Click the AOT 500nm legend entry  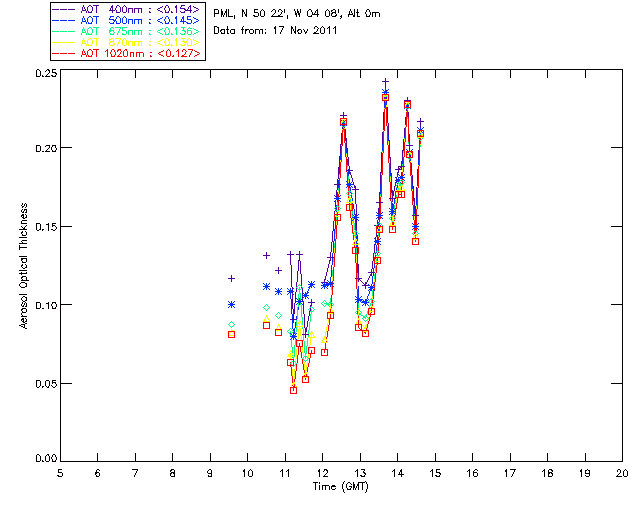(126, 20)
